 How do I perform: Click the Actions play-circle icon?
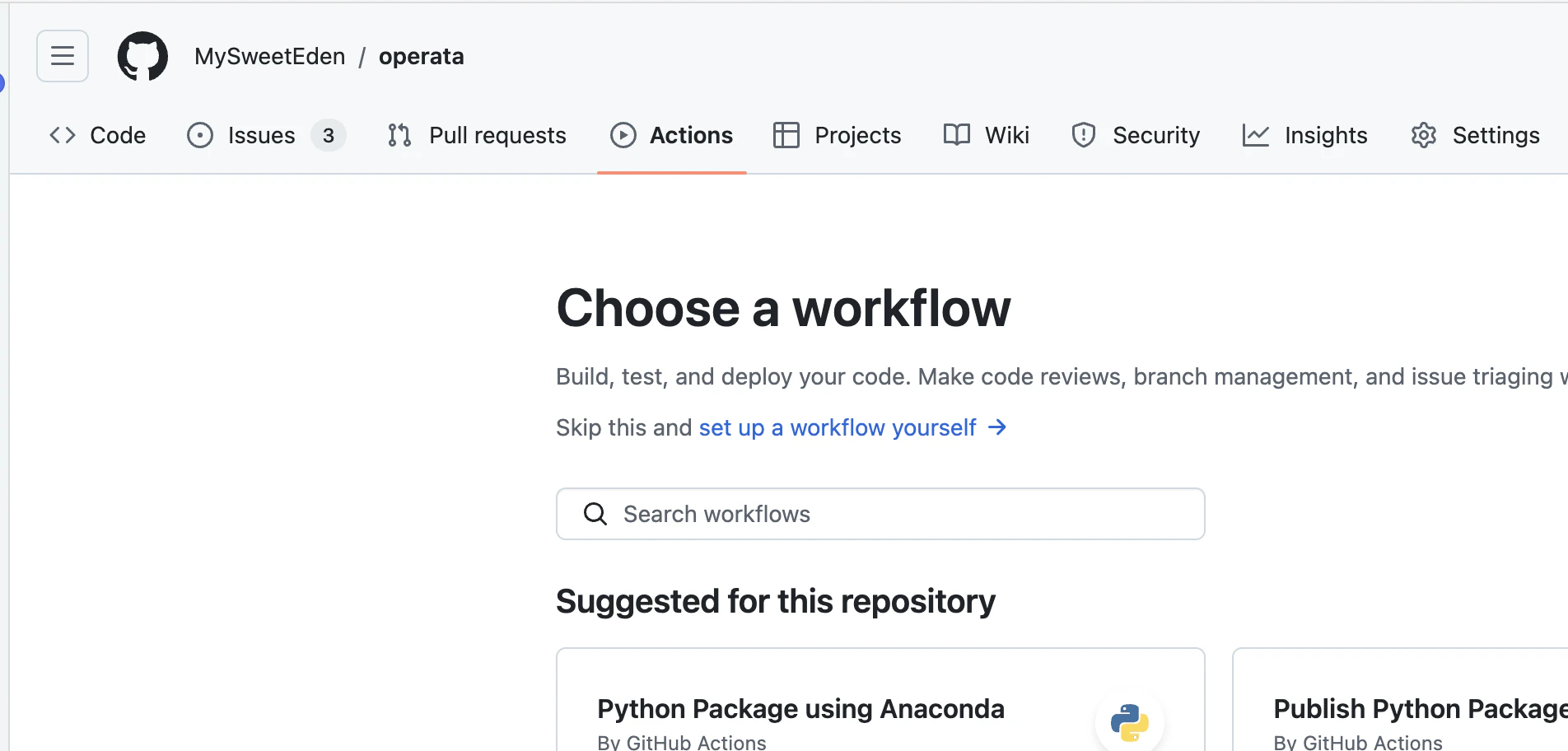coord(623,135)
